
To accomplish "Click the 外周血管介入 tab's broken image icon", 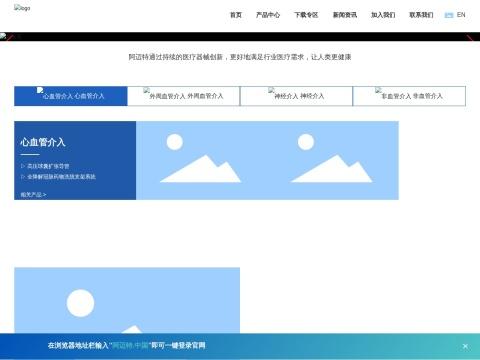I will (x=147, y=90).
